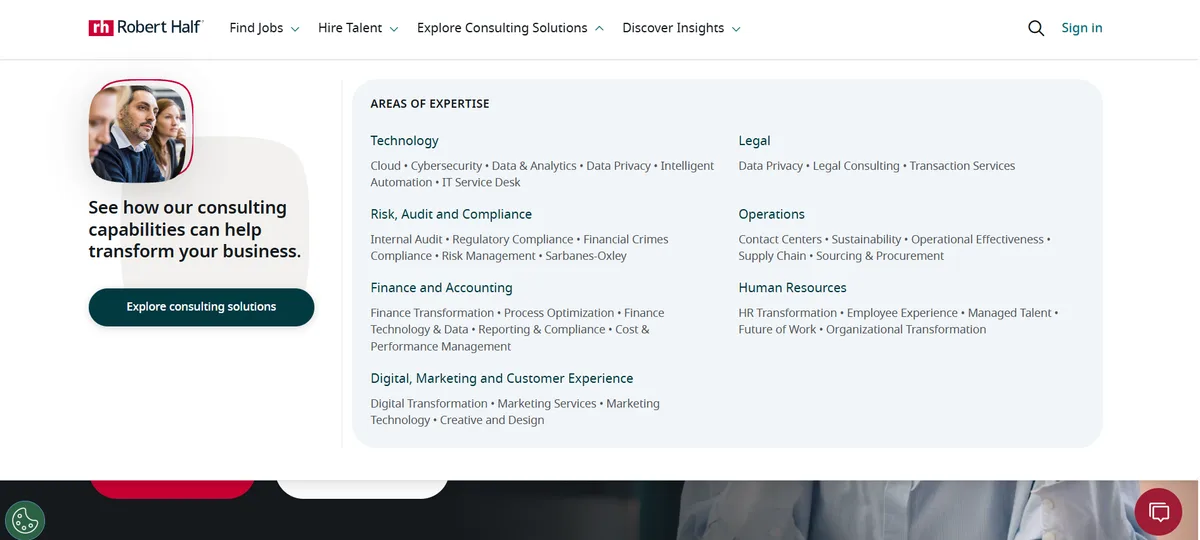Select the Employee Experience link
Screen dimensions: 1200x540
pyautogui.click(x=903, y=313)
